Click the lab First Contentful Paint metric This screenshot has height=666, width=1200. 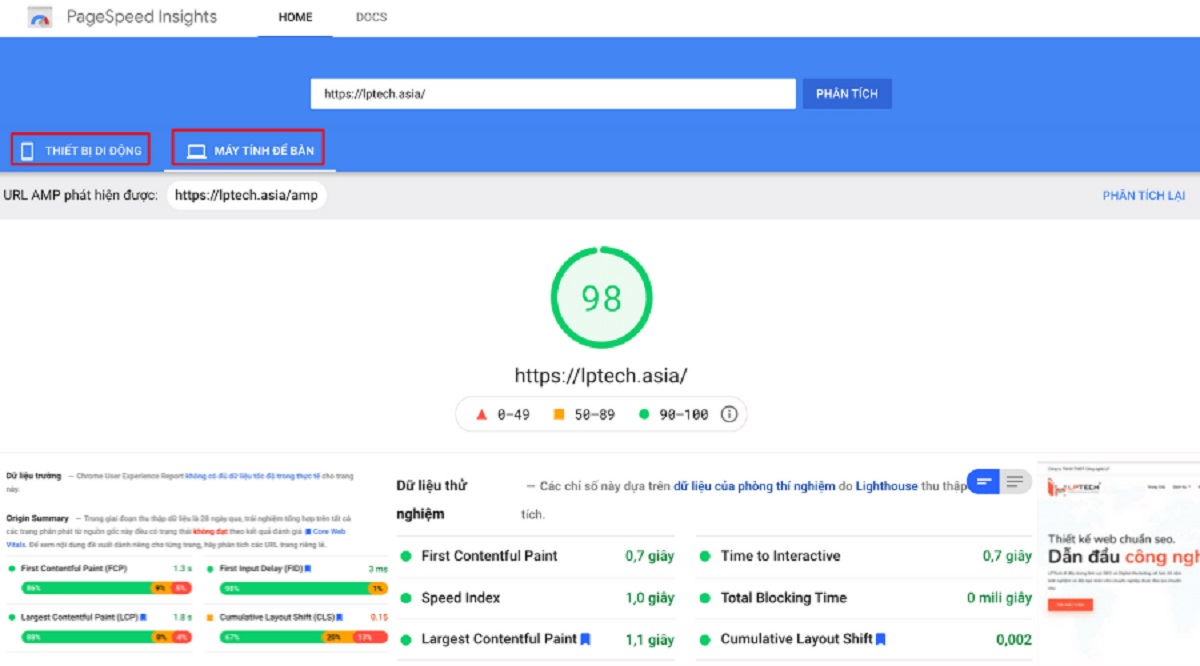pyautogui.click(x=536, y=556)
